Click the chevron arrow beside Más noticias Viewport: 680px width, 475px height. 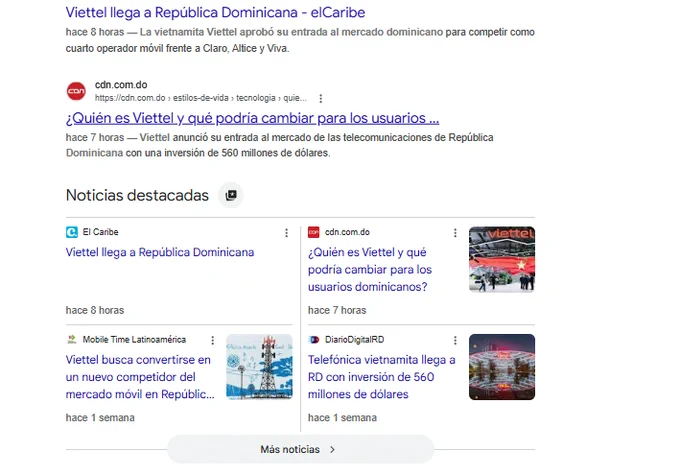point(332,449)
